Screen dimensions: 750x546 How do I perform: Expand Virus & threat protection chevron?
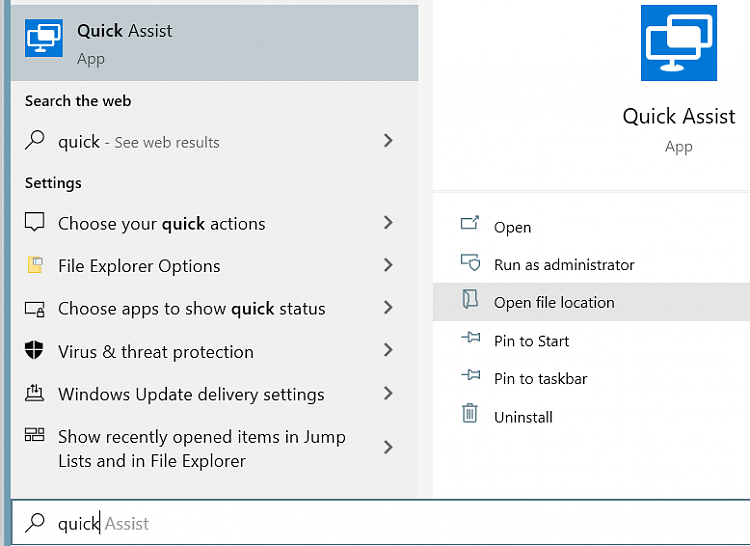click(x=388, y=350)
